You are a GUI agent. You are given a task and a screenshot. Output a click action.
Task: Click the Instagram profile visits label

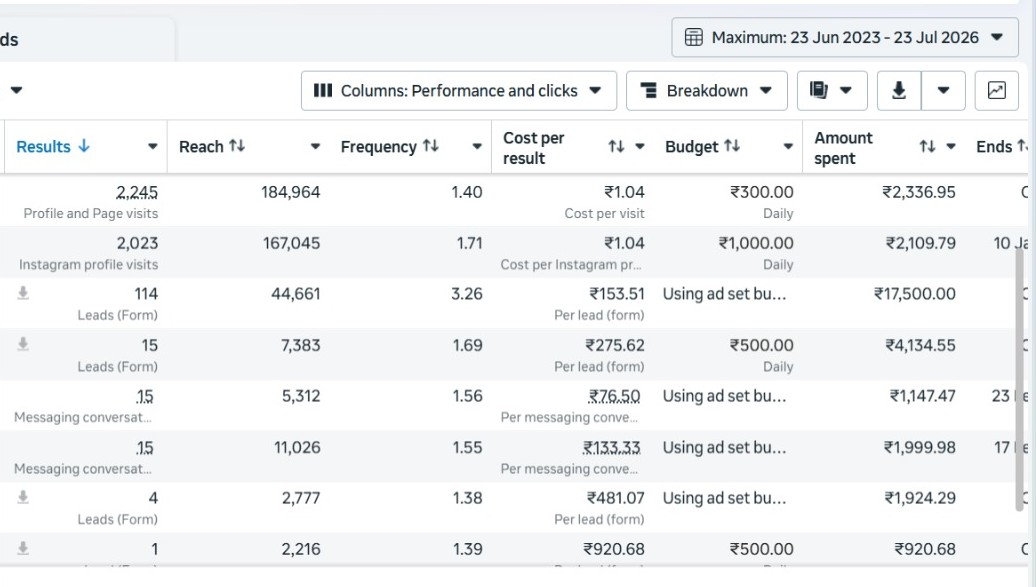tap(89, 264)
